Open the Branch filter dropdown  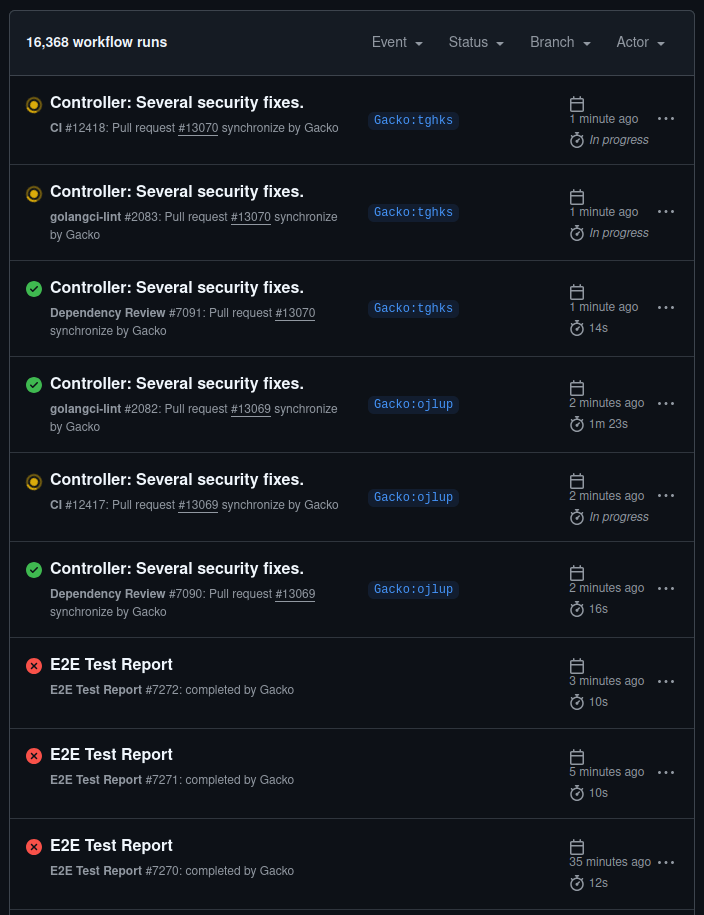pyautogui.click(x=560, y=42)
